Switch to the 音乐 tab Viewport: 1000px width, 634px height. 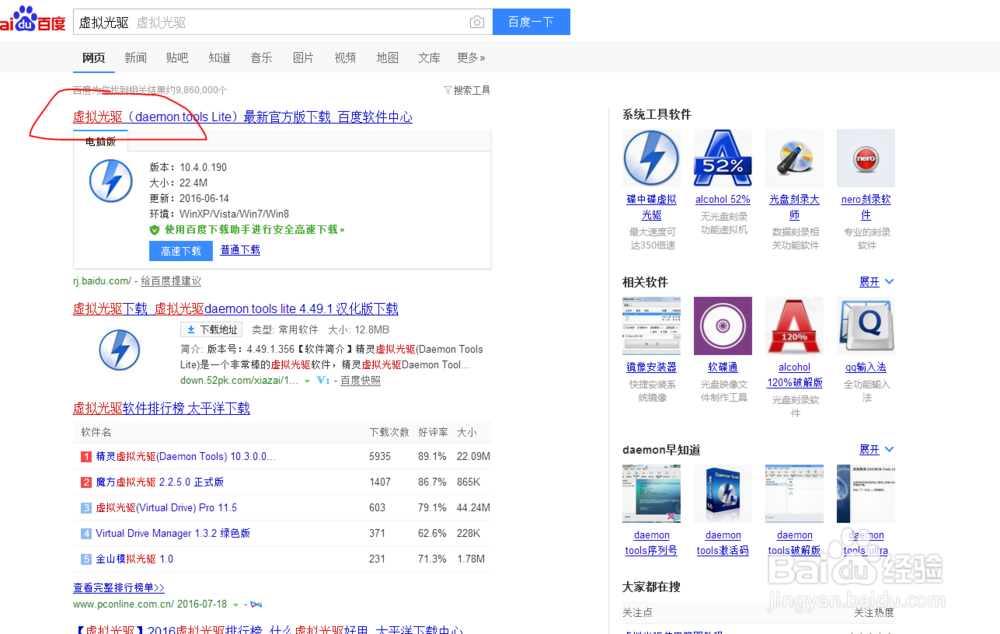261,58
